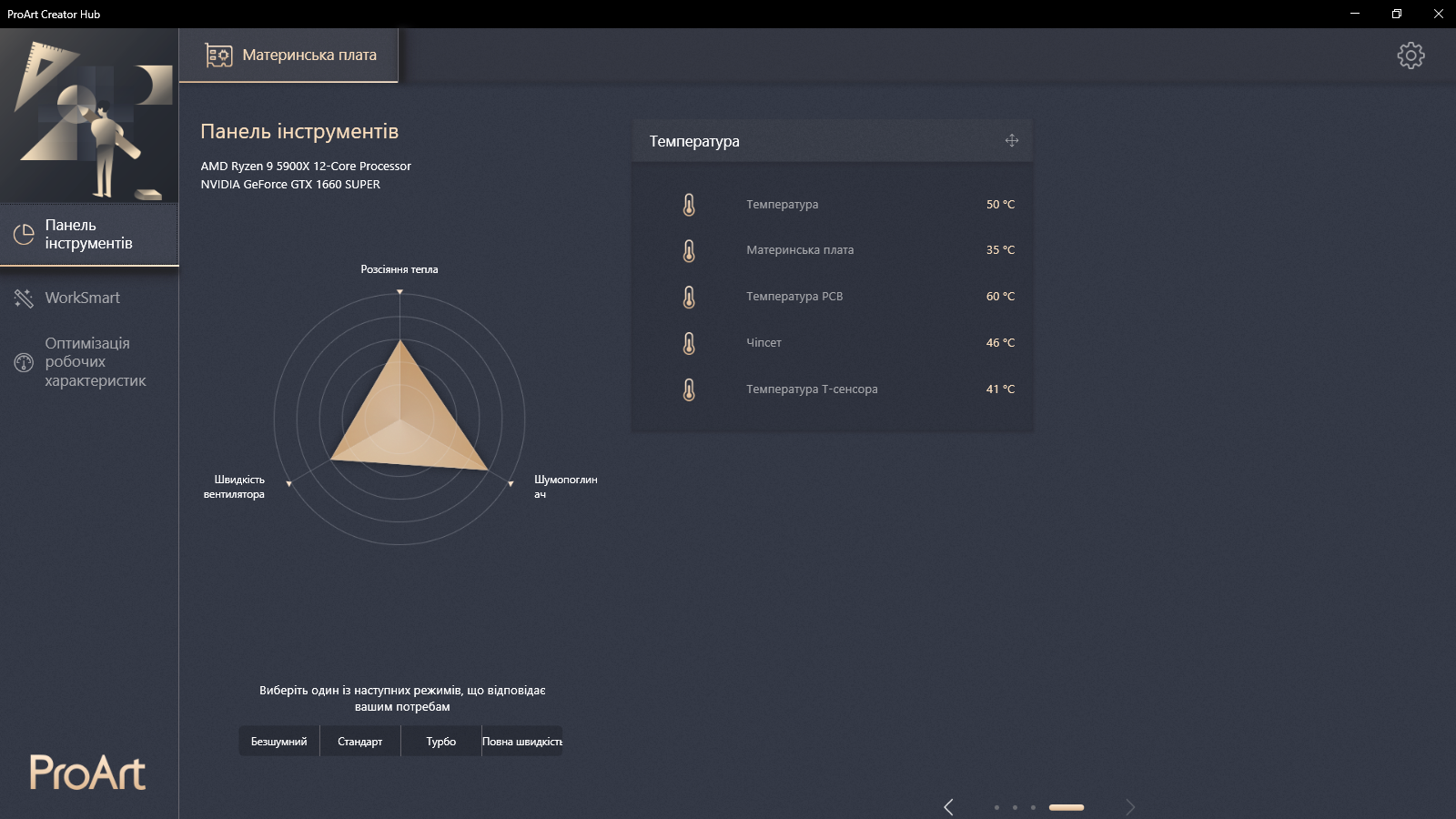Open the Материнська плата tab

pos(288,56)
